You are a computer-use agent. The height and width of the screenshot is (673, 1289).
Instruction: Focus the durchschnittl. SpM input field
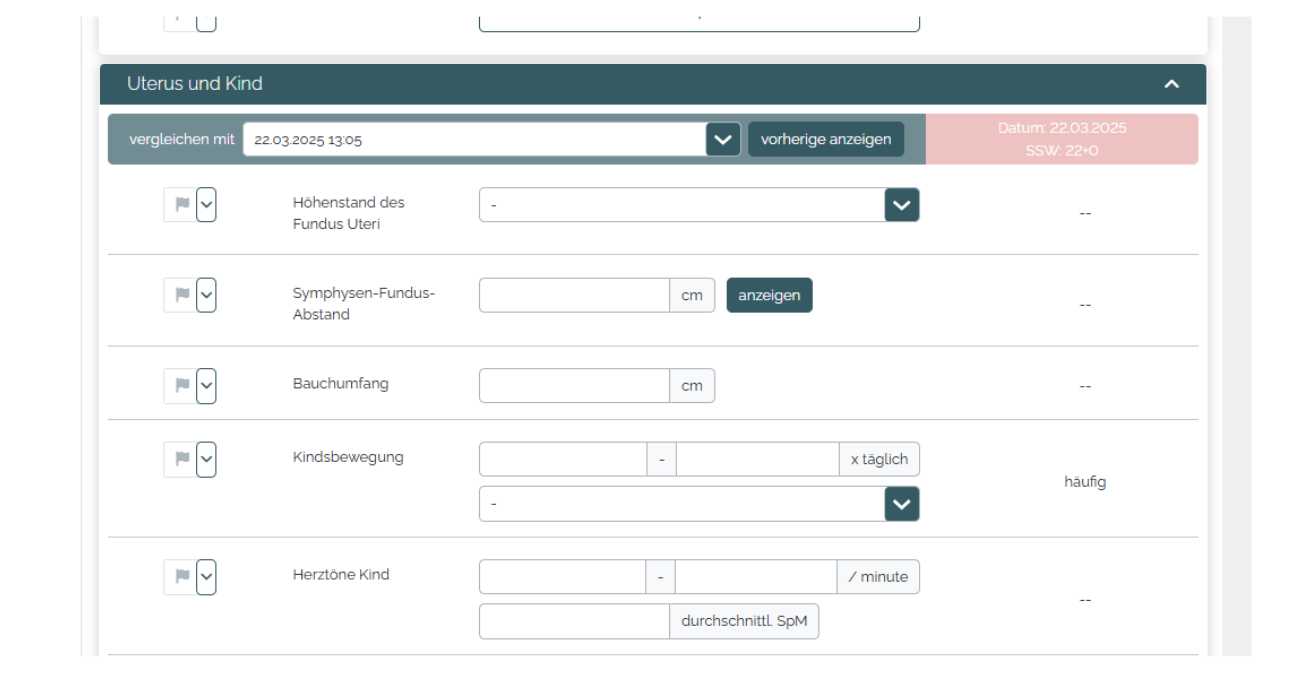574,622
